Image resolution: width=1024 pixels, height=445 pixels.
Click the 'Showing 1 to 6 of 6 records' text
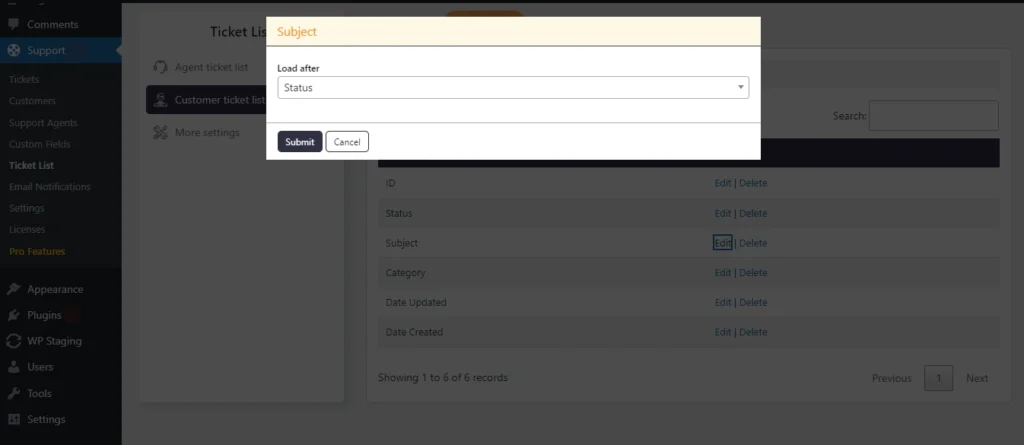click(x=443, y=378)
